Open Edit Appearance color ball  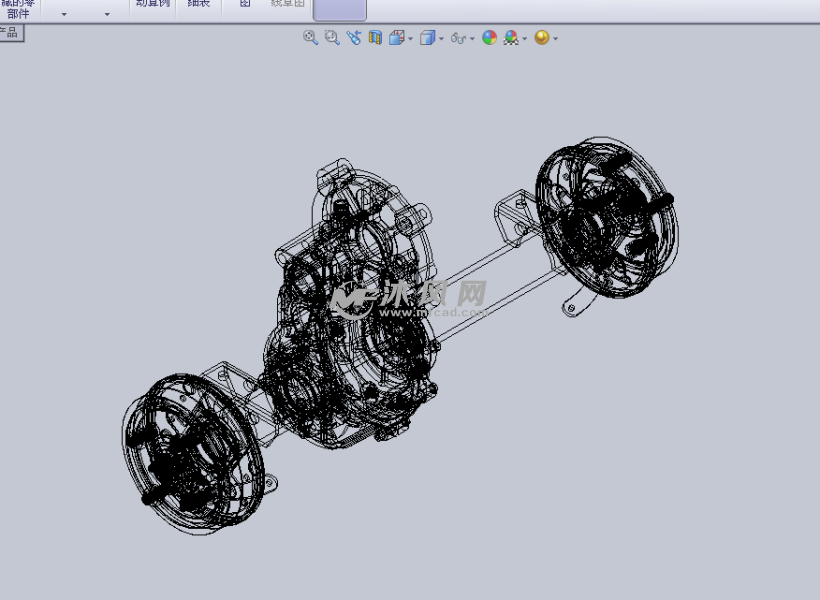coord(489,38)
